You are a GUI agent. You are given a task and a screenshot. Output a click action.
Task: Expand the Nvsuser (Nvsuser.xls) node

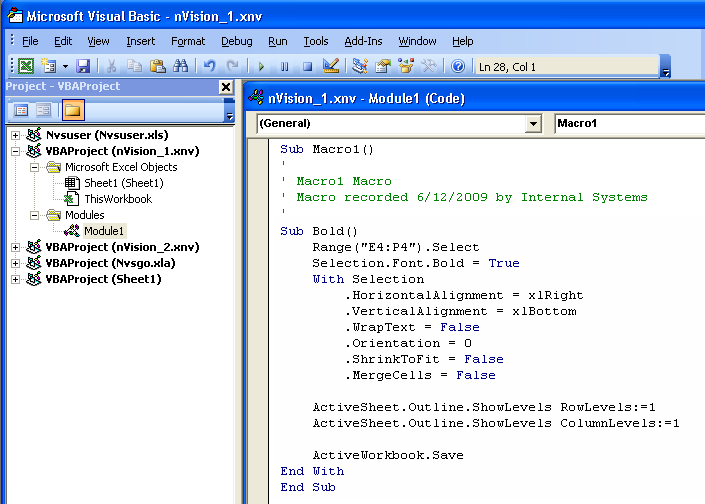coord(15,135)
